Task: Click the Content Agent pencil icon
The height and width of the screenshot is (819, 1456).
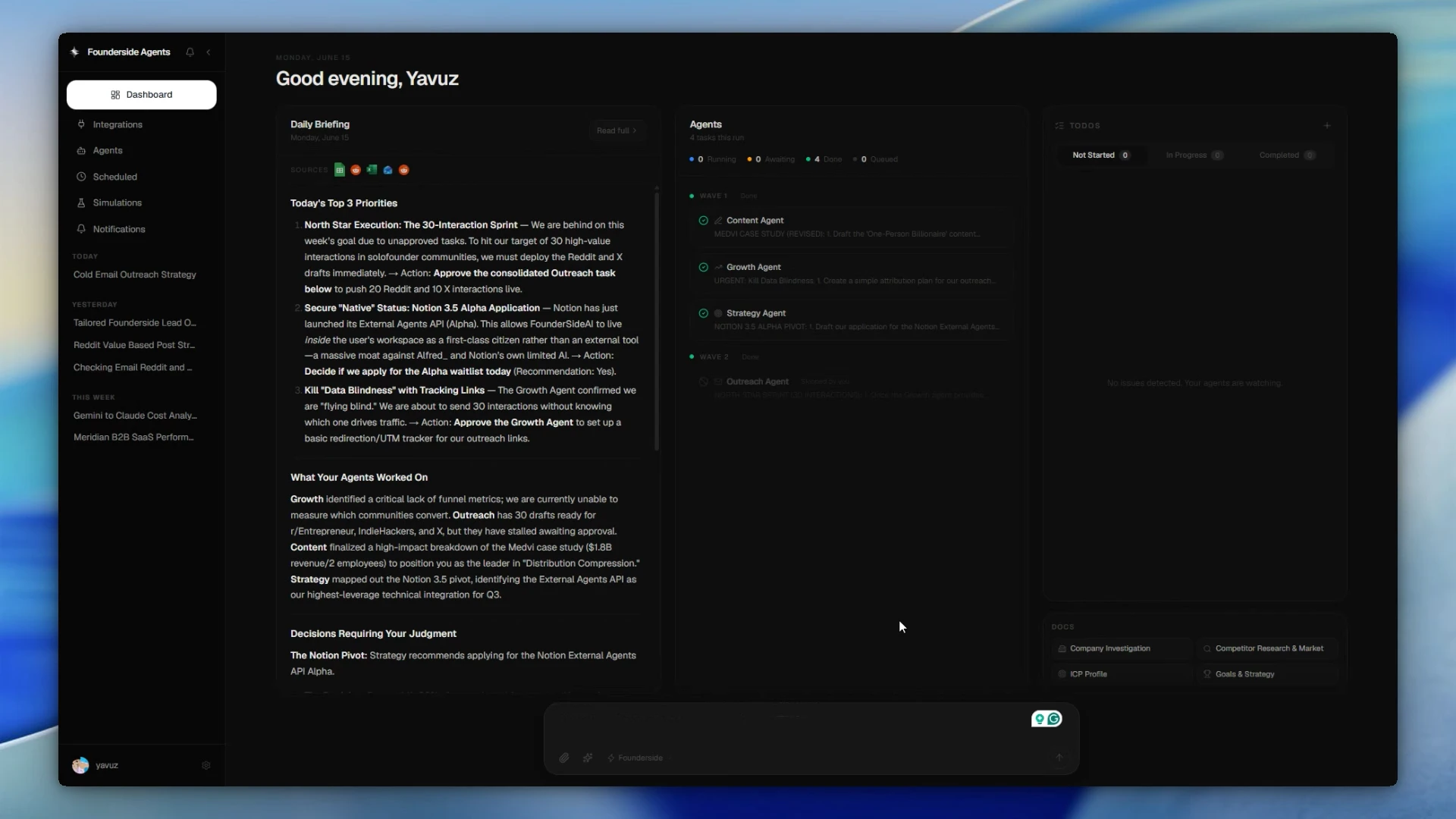Action: click(718, 221)
